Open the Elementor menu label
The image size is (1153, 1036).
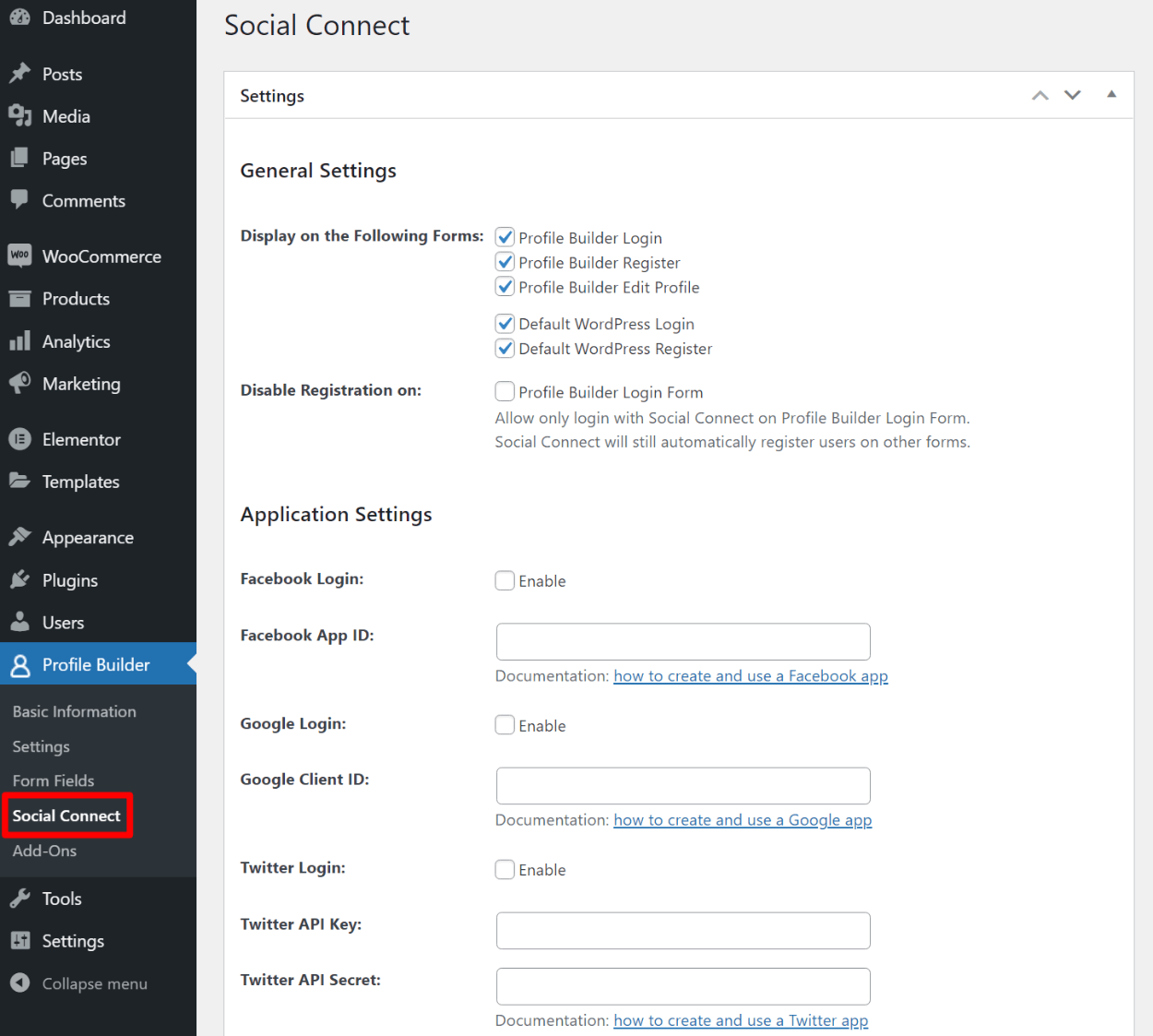[81, 439]
